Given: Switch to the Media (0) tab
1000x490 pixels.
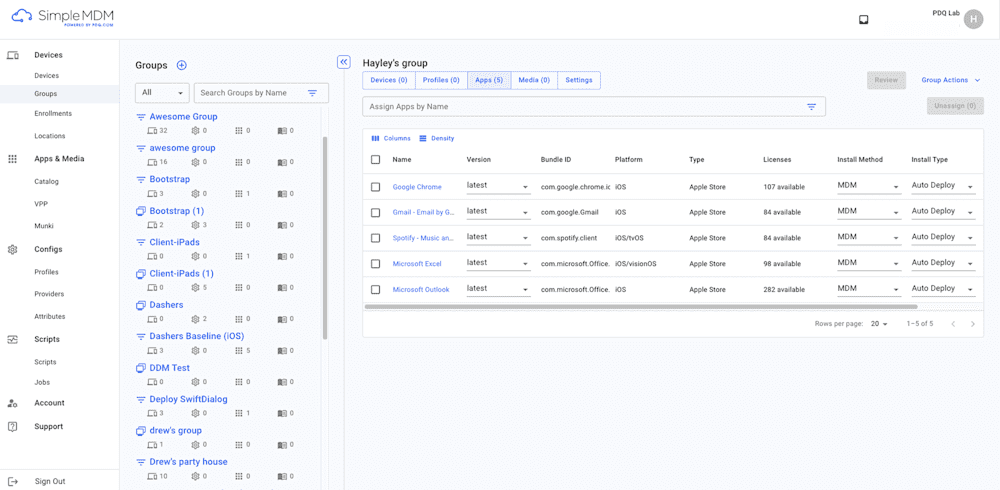Looking at the screenshot, I should coord(534,80).
